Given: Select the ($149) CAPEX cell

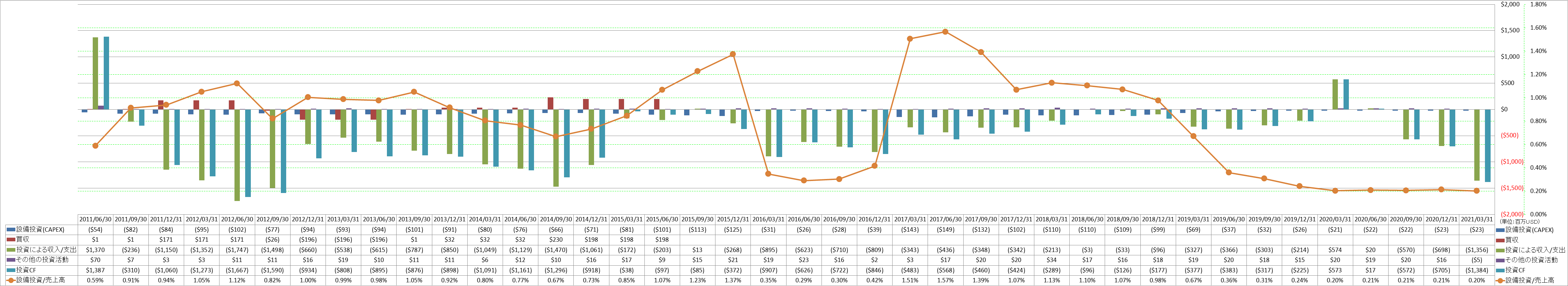Looking at the screenshot, I should click(x=945, y=230).
